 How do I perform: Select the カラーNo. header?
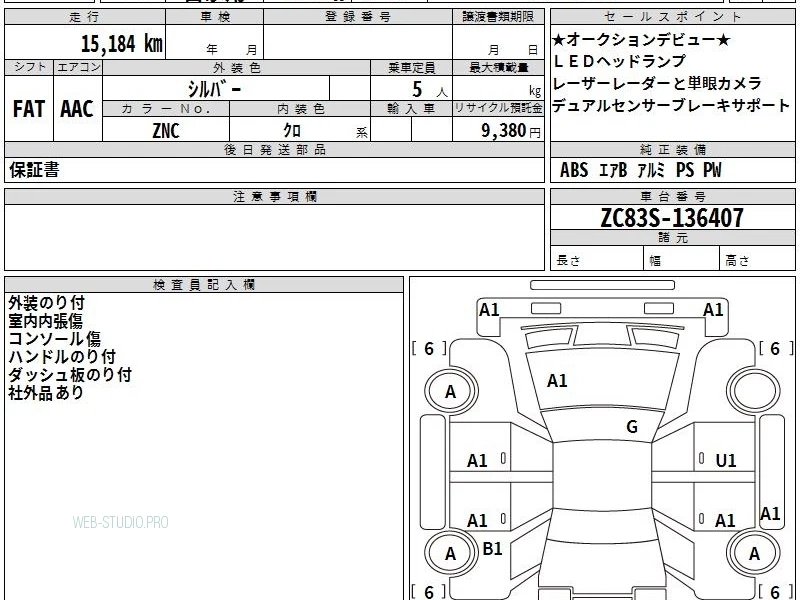coord(166,109)
